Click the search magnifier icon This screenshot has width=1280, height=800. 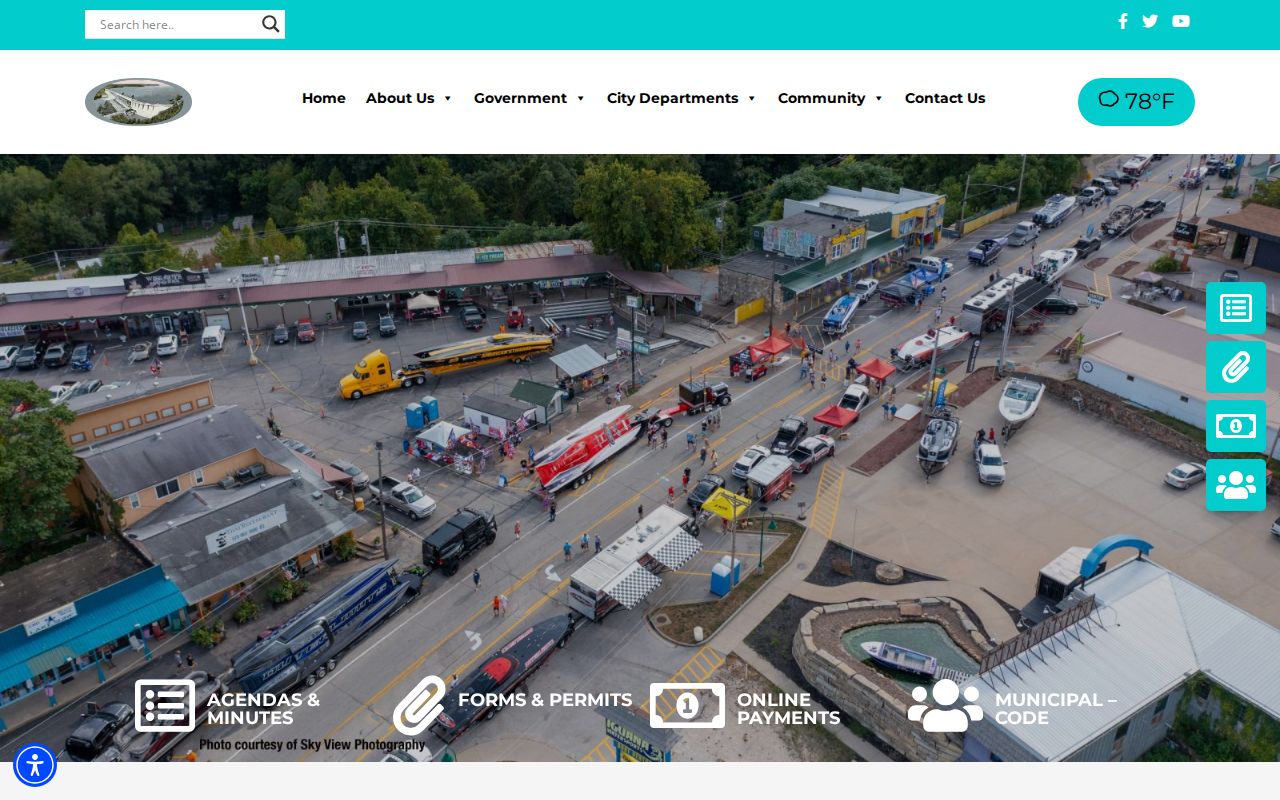(x=270, y=24)
